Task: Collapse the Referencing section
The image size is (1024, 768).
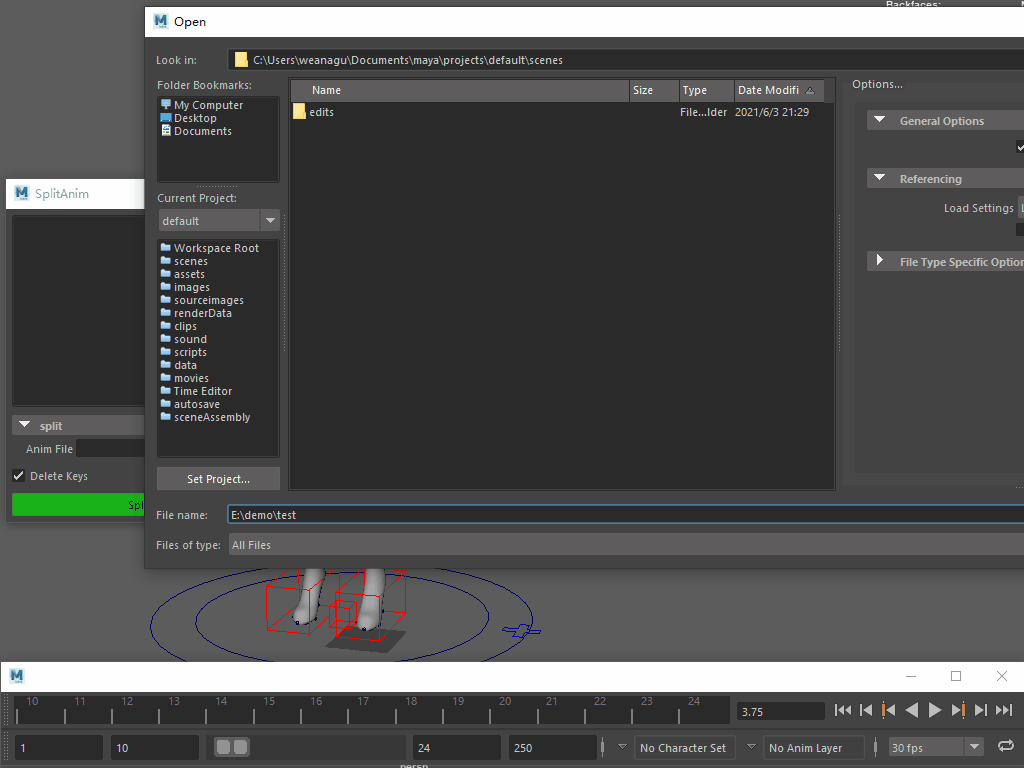Action: [x=880, y=179]
